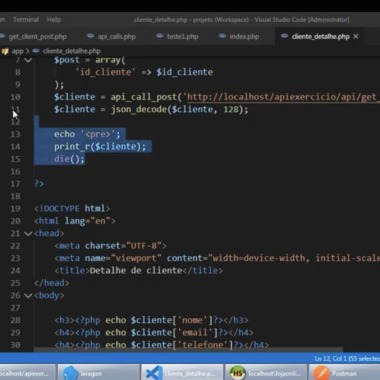Switch to index.php tab

click(244, 37)
